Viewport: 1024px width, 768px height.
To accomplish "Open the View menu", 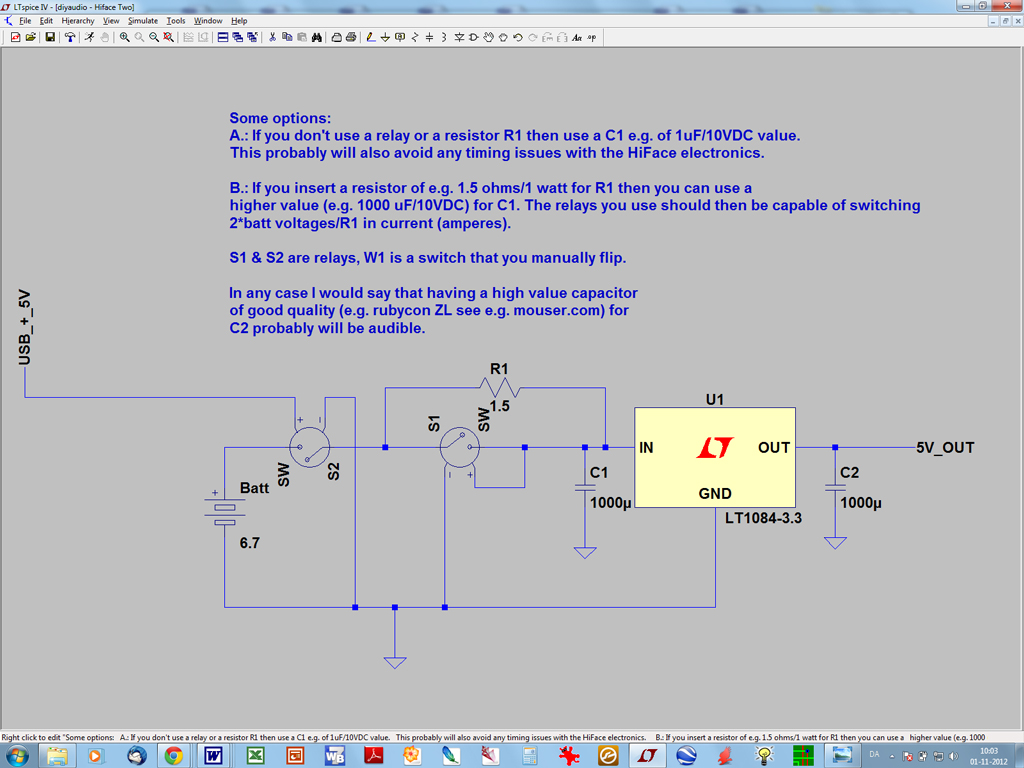I will tap(111, 21).
